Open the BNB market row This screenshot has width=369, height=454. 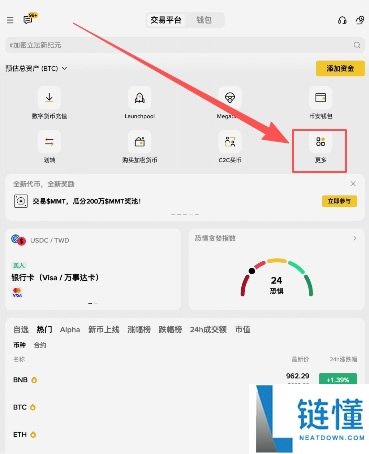pyautogui.click(x=185, y=380)
